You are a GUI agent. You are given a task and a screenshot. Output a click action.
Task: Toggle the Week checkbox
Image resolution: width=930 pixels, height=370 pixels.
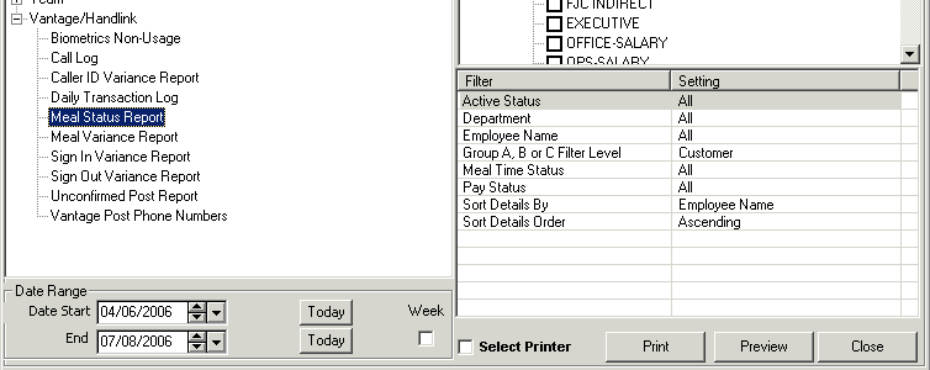tap(426, 339)
